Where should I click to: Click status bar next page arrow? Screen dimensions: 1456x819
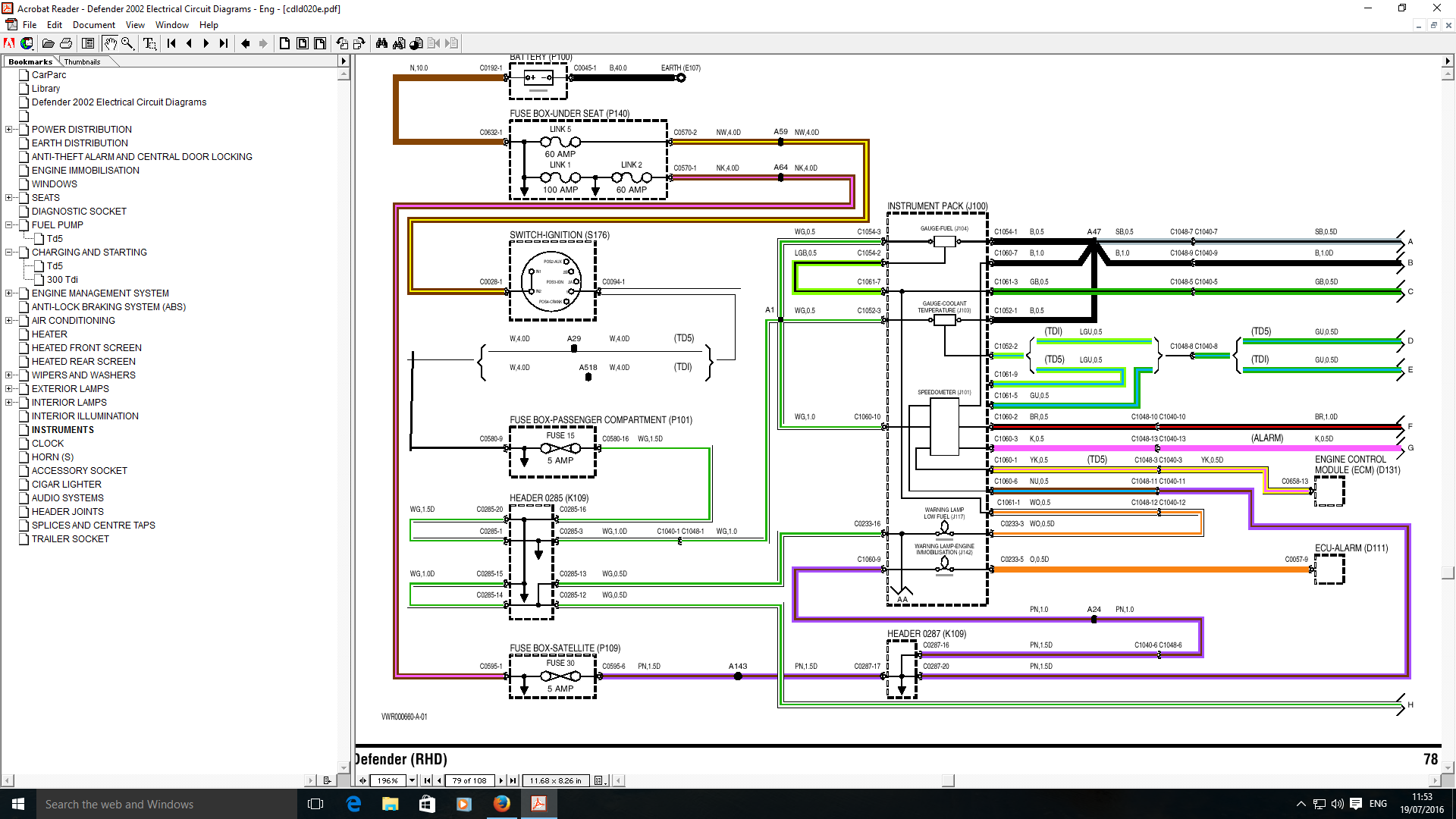(x=501, y=780)
